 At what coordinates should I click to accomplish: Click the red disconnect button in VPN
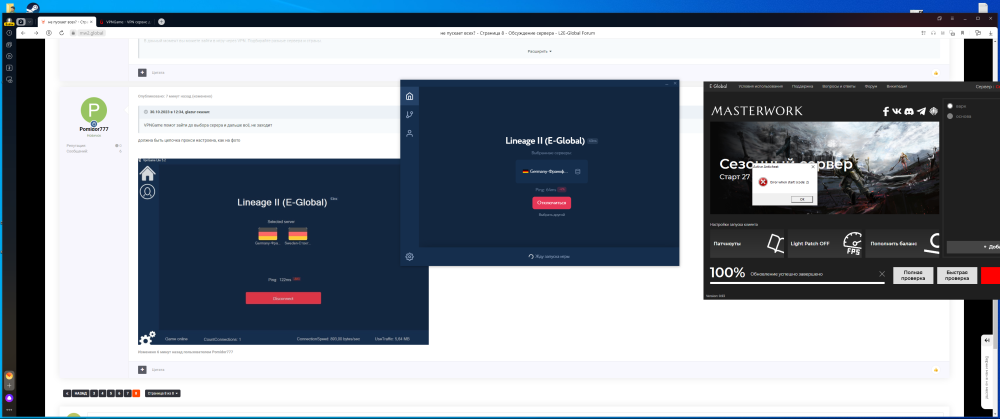click(551, 203)
